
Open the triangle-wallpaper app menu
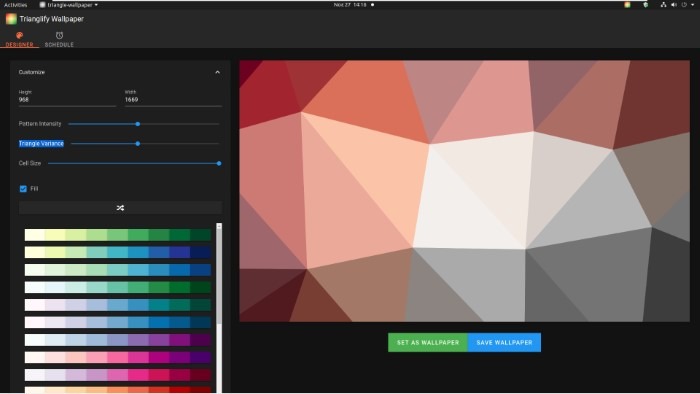[x=68, y=4]
